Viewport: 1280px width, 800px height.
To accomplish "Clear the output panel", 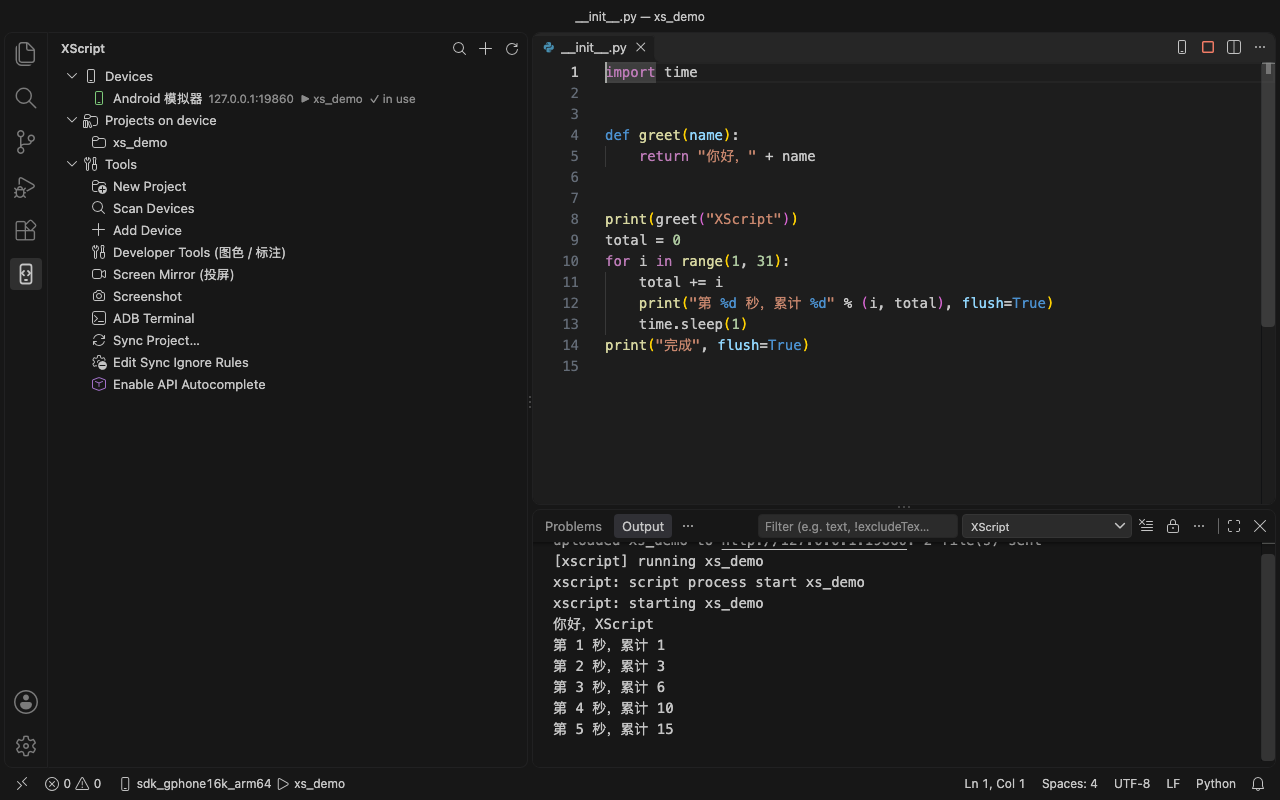I will point(1146,526).
